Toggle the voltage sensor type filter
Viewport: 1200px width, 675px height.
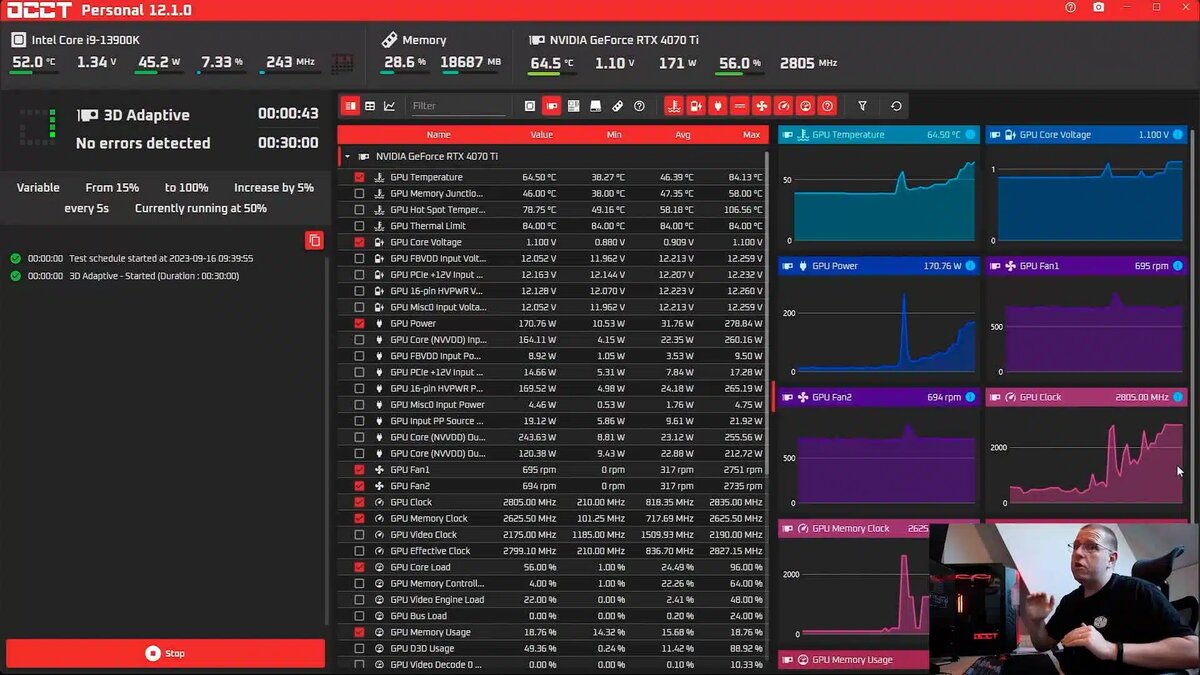[696, 106]
